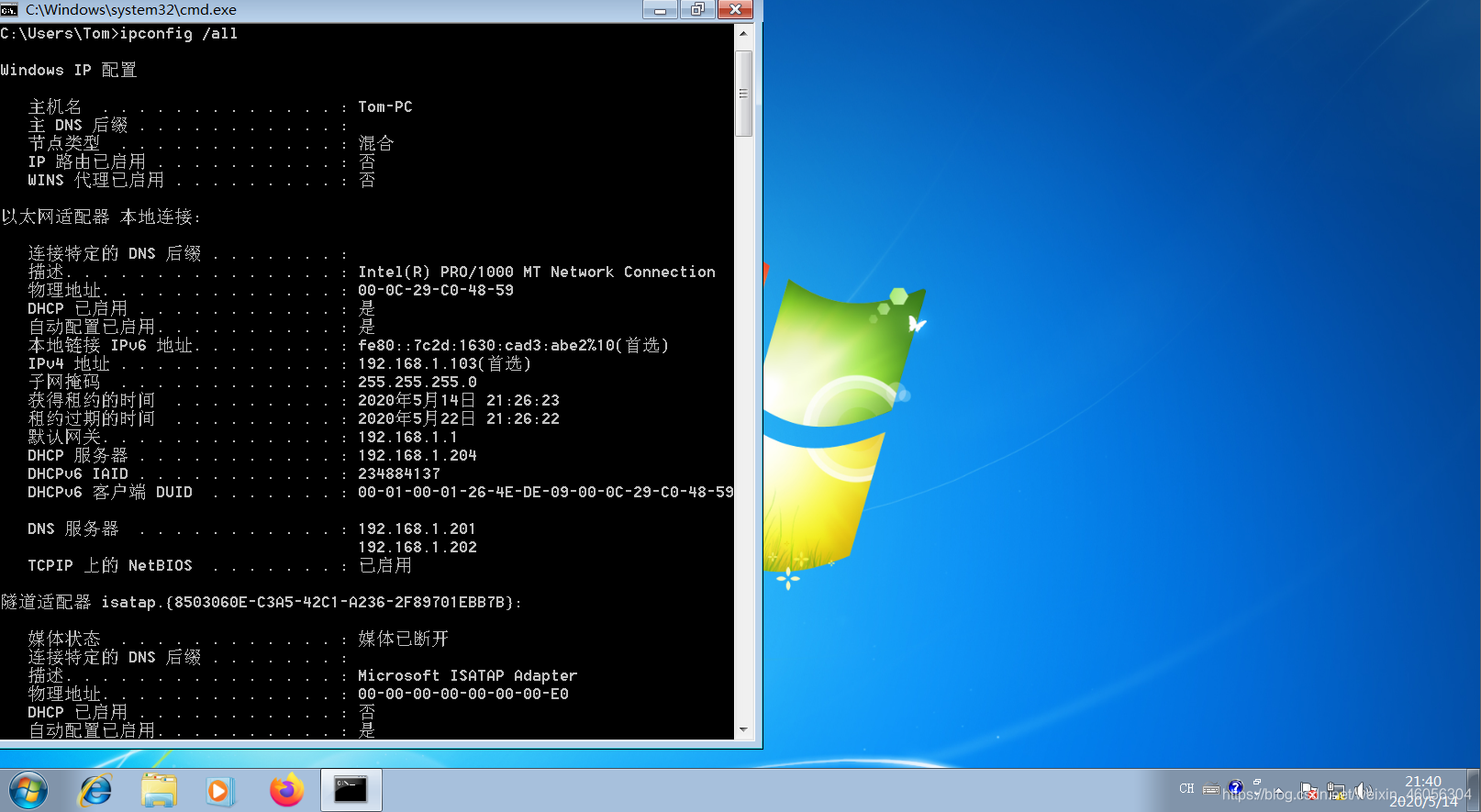Click the blue help icon in tray
Viewport: 1481px width, 812px height.
pos(1235,787)
